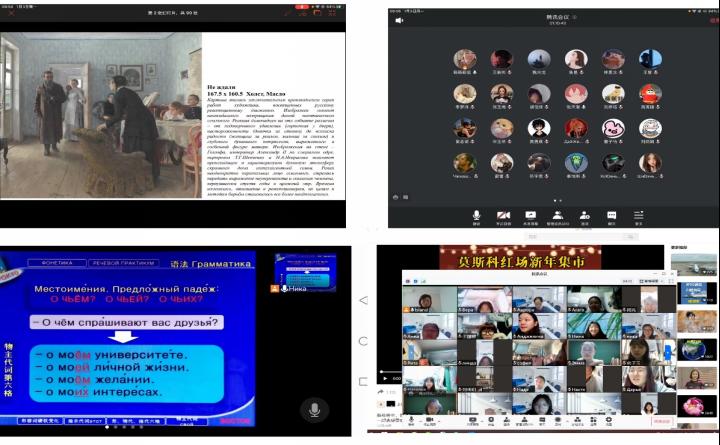Open the more options list icon
The height and width of the screenshot is (445, 720).
[x=638, y=213]
